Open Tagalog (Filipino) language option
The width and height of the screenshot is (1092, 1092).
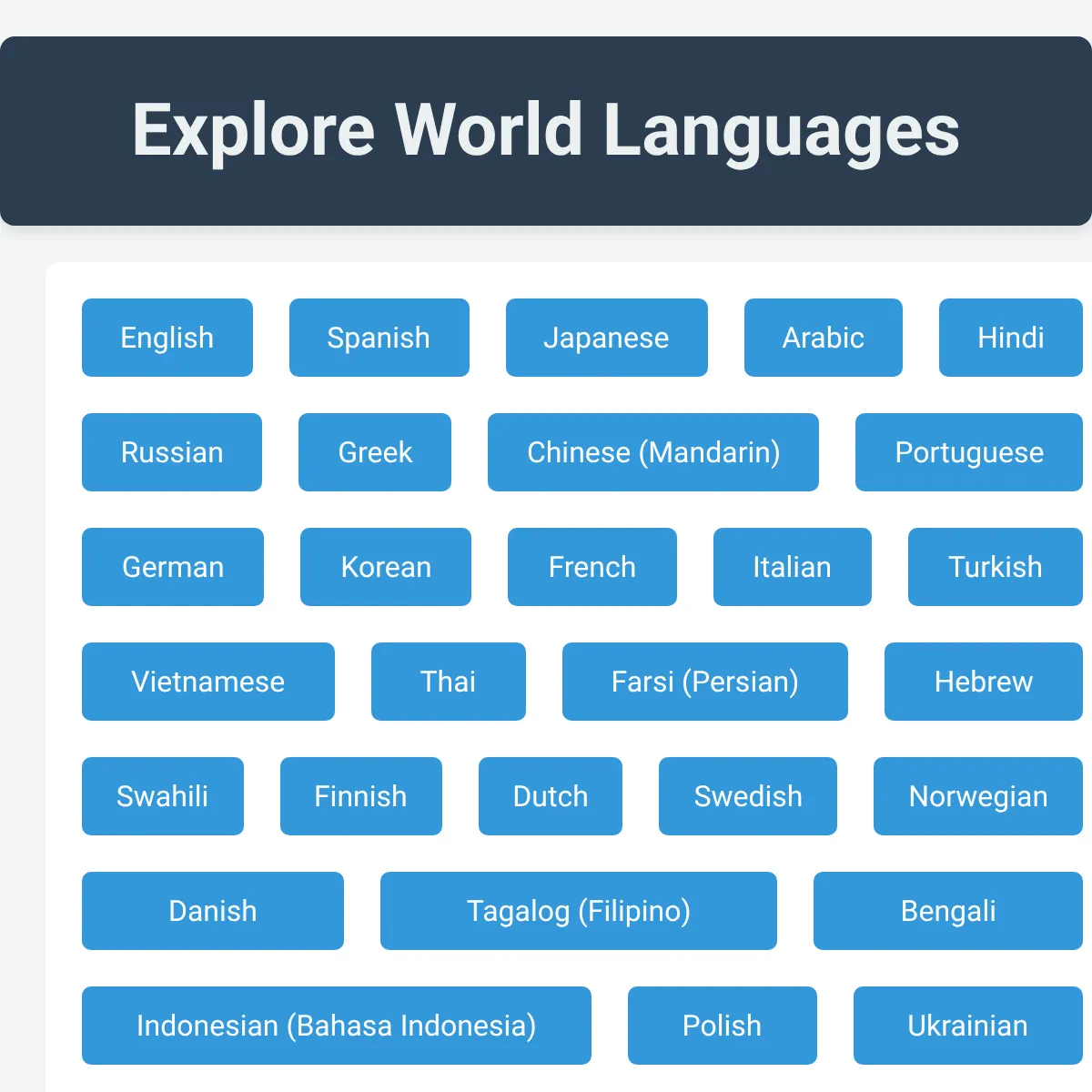coord(579,911)
